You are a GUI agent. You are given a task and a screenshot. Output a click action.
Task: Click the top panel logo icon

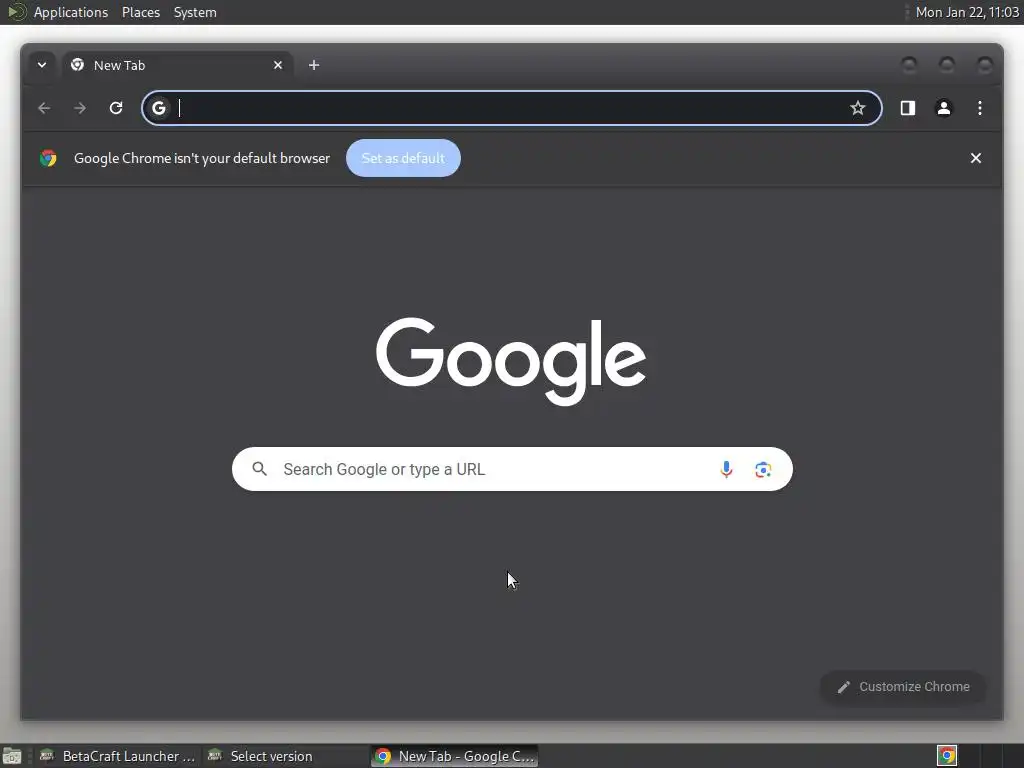coord(16,12)
